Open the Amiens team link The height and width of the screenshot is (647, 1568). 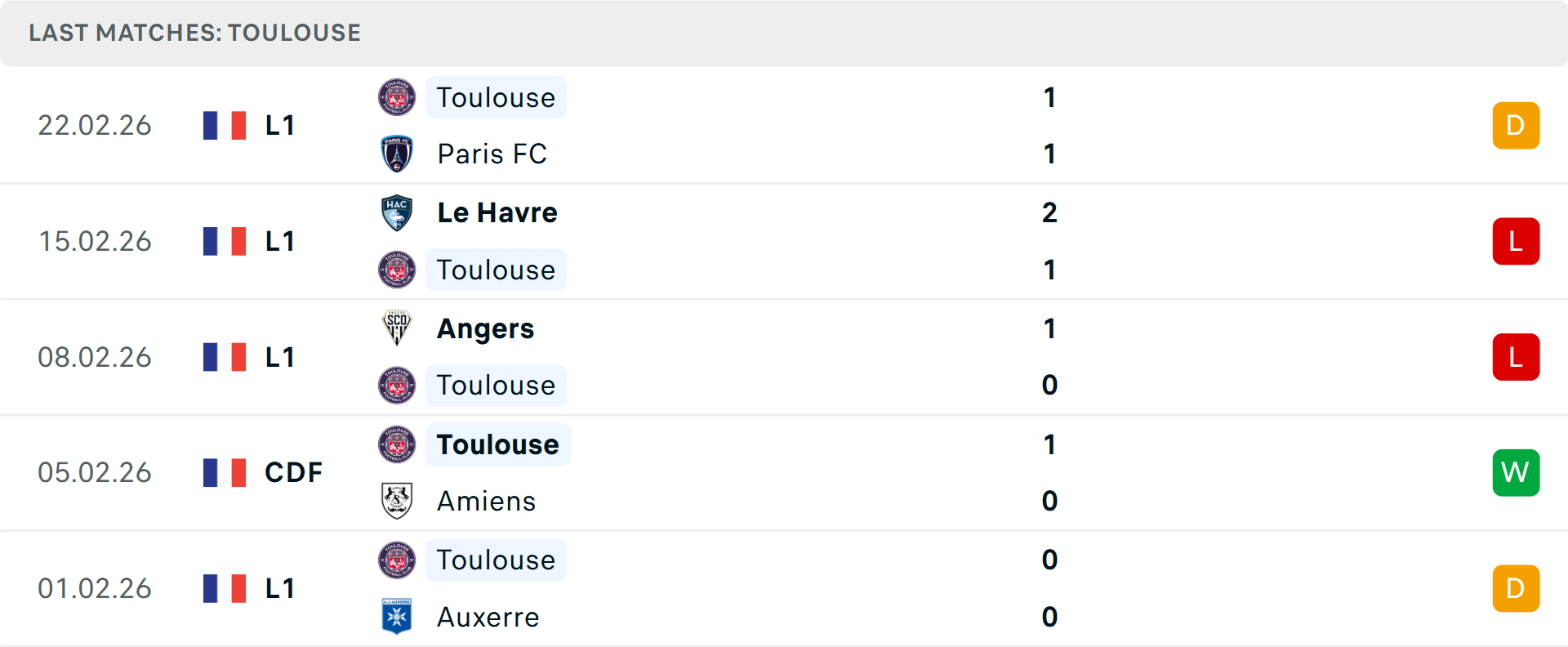pos(486,501)
